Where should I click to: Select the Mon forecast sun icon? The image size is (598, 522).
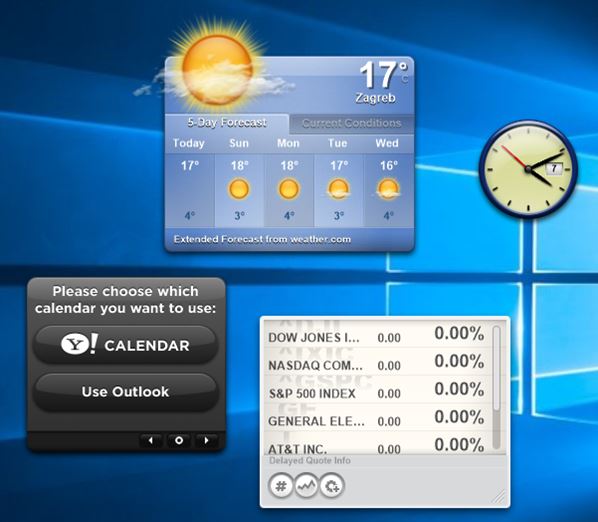tap(289, 189)
